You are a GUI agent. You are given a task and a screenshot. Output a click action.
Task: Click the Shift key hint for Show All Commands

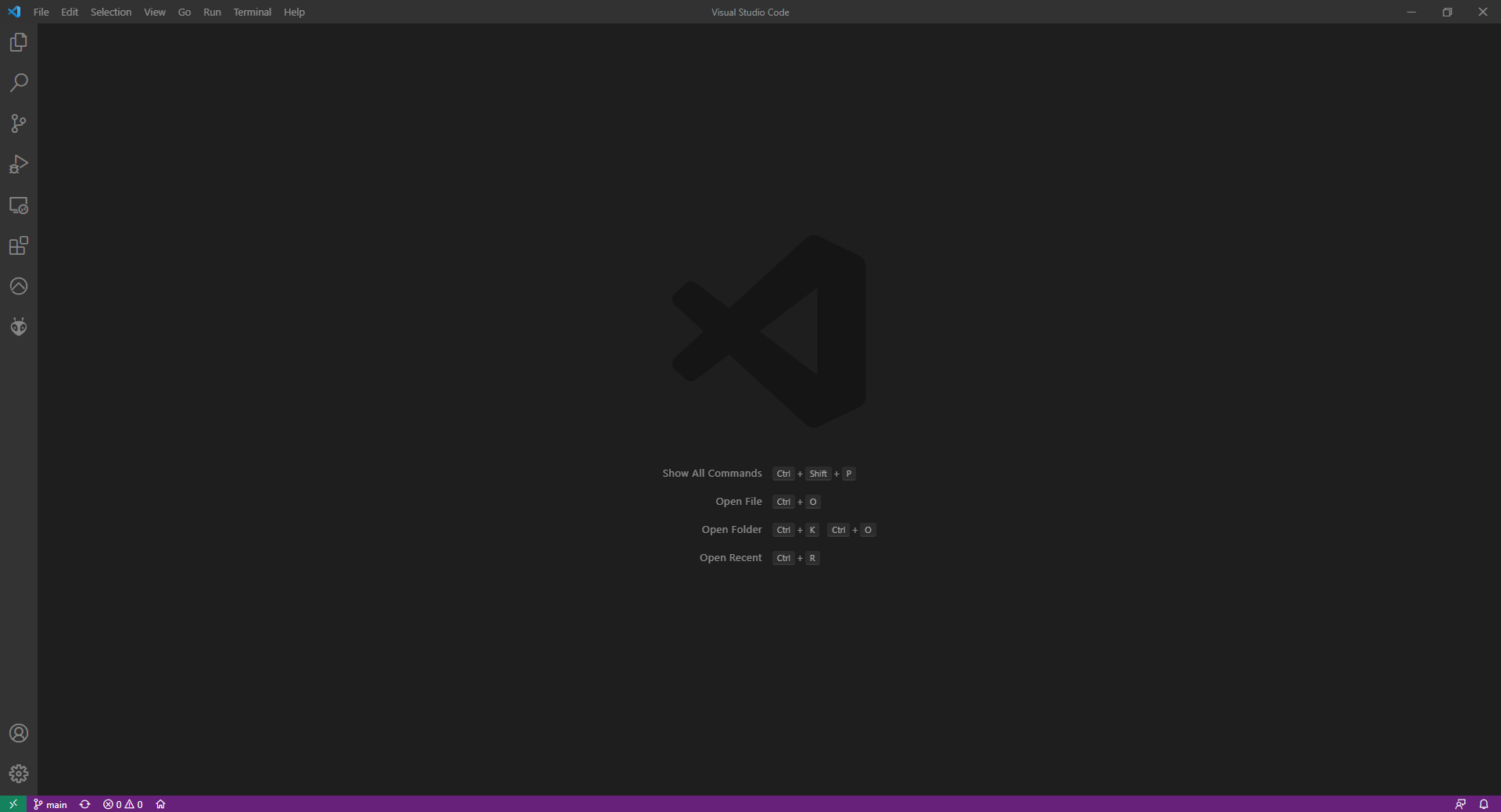pyautogui.click(x=819, y=474)
